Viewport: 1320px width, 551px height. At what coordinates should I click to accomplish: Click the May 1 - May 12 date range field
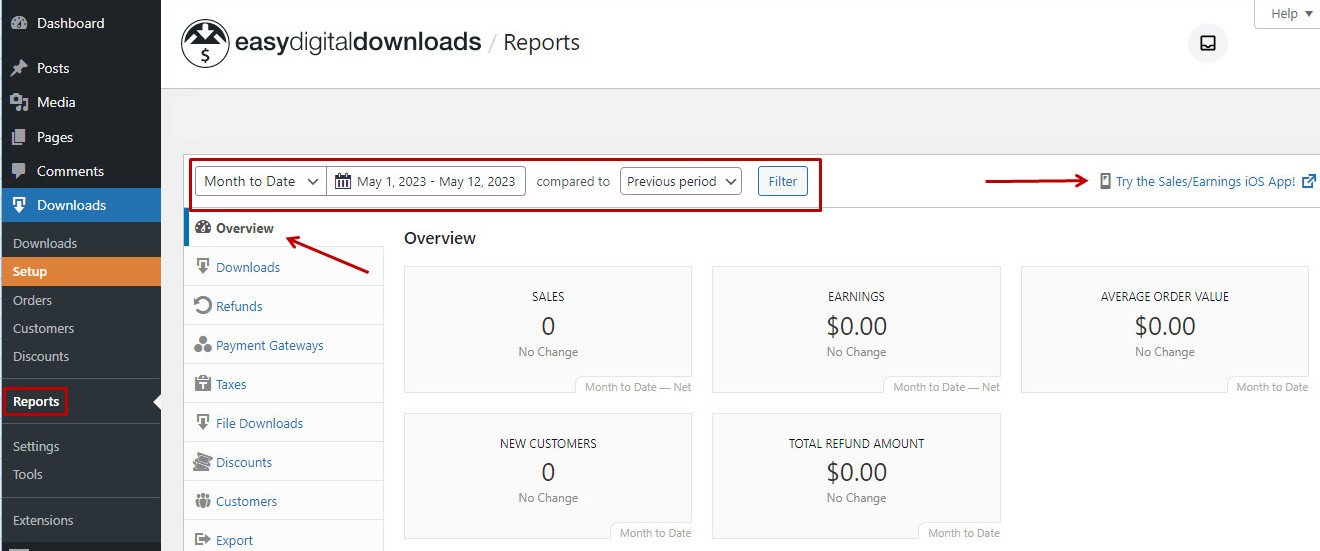click(426, 181)
